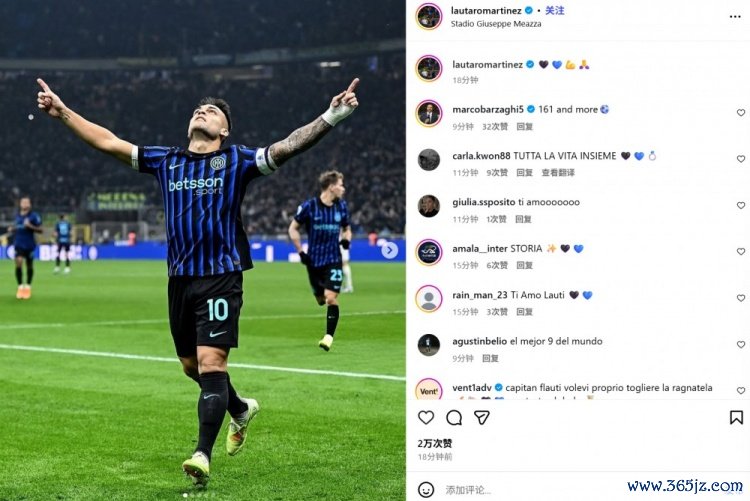Focus the add comment text field
The height and width of the screenshot is (501, 750).
point(531,490)
